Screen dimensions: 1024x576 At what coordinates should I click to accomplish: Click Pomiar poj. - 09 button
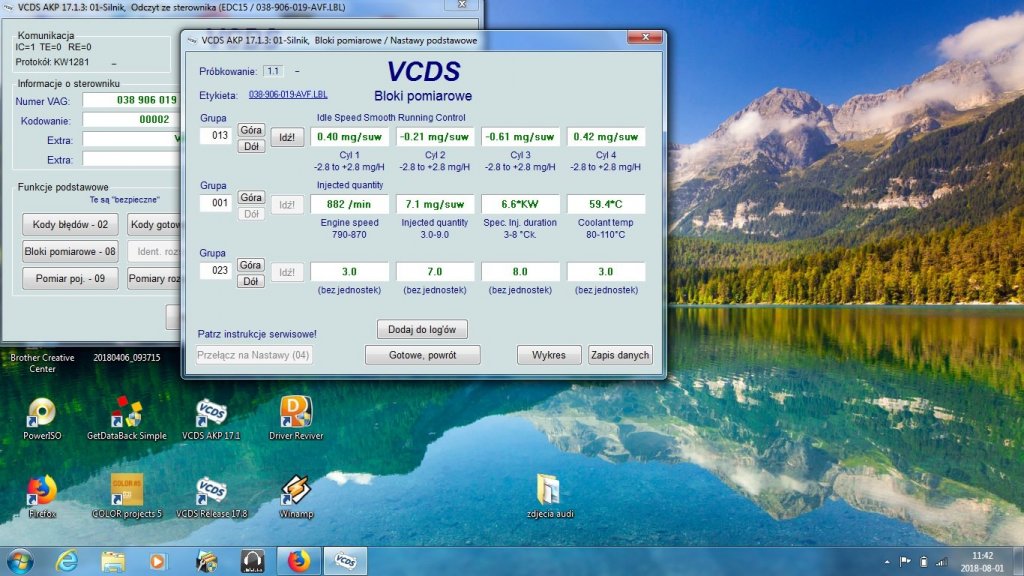[70, 278]
